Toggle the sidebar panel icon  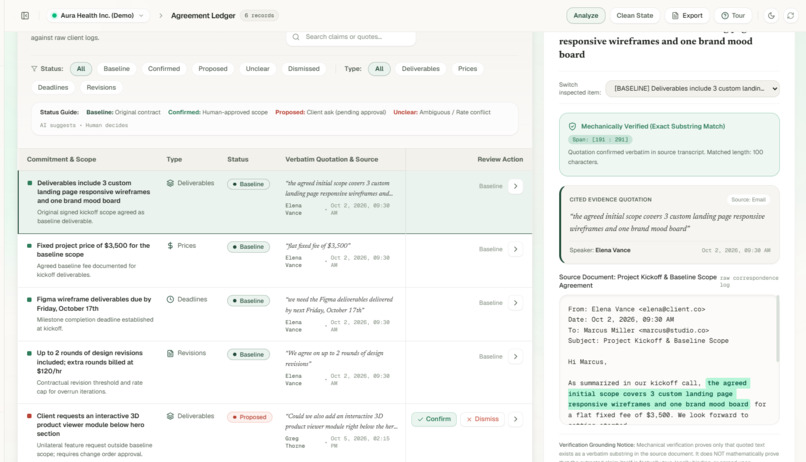tap(25, 15)
